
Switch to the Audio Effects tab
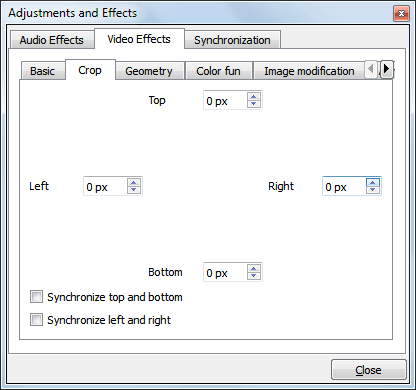52,40
